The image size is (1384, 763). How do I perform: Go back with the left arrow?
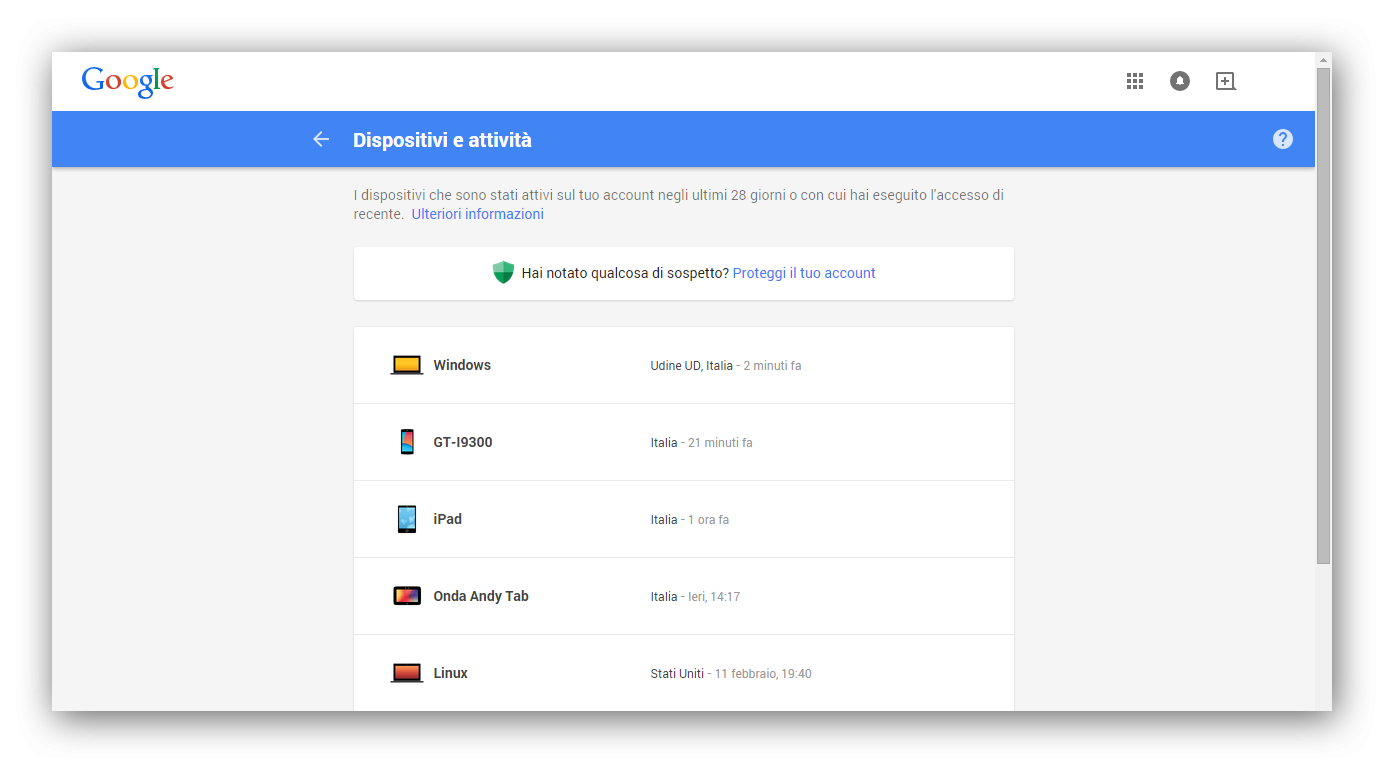coord(321,139)
